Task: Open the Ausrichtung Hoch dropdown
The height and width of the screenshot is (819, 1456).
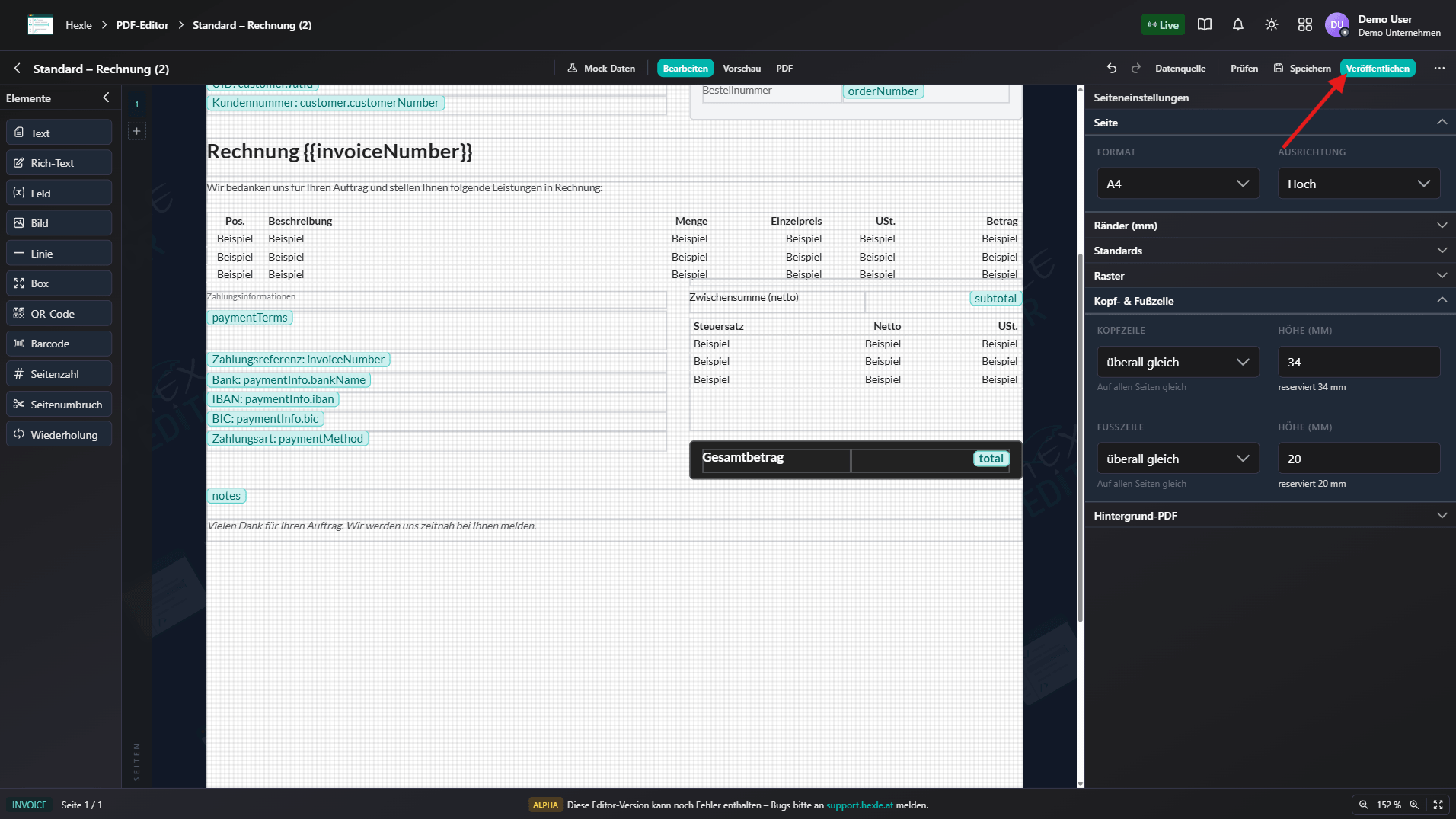Action: pyautogui.click(x=1359, y=184)
